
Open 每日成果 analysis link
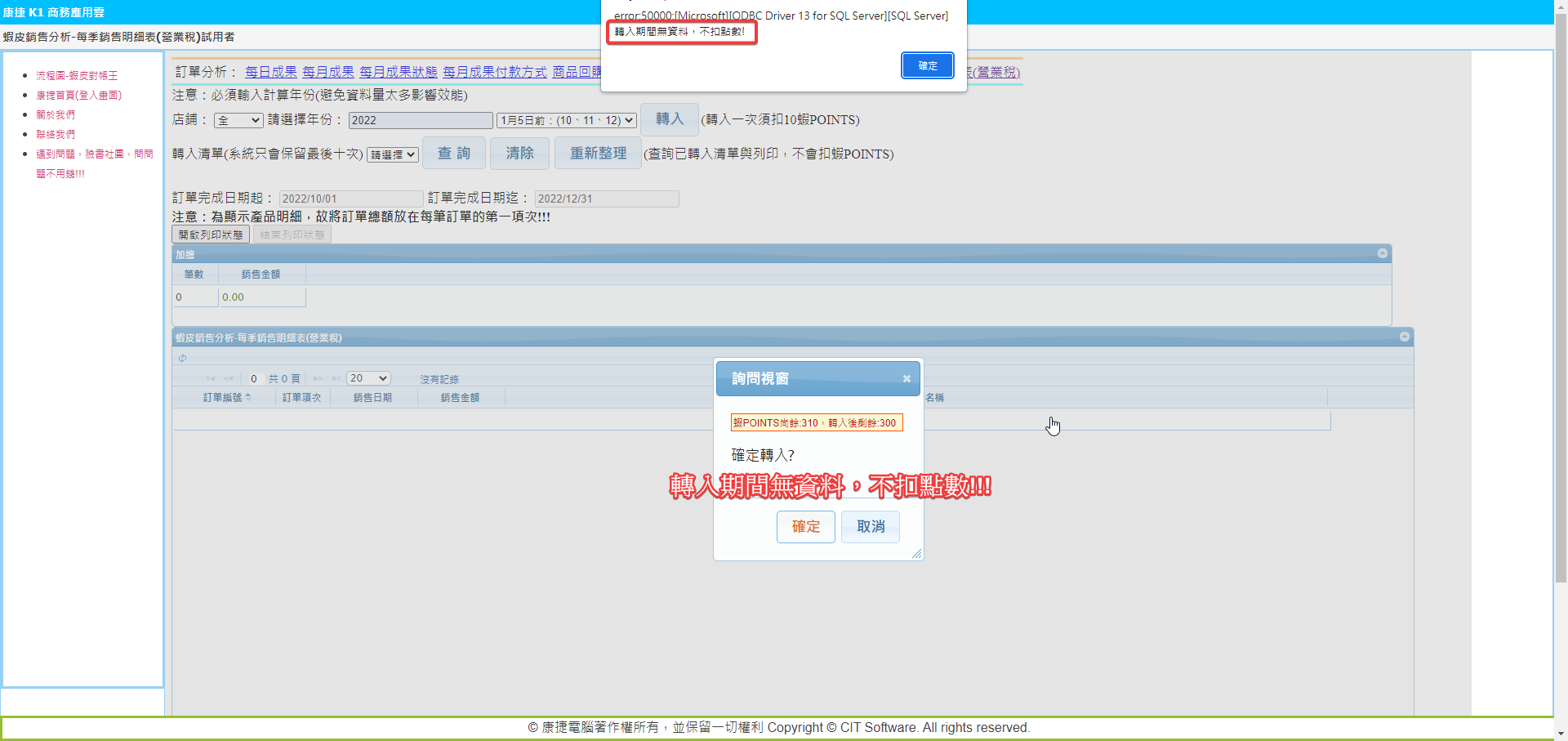point(271,72)
